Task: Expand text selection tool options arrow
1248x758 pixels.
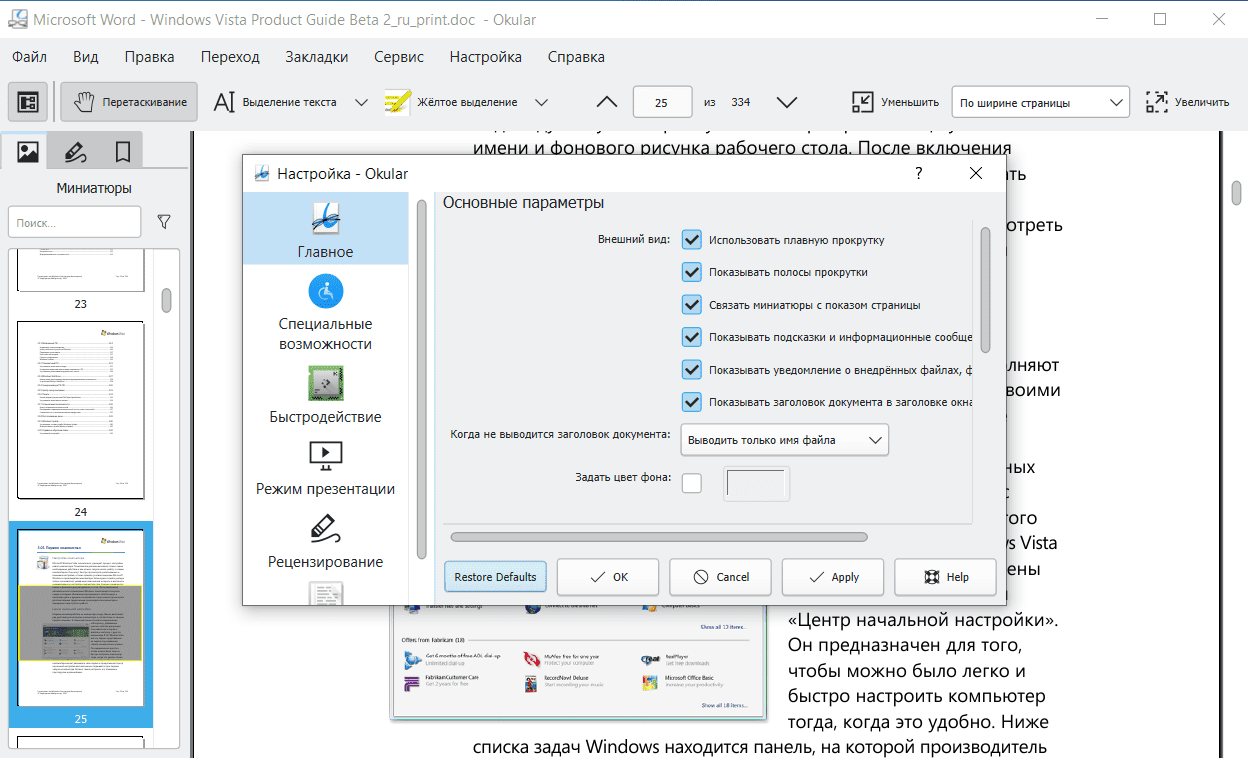Action: click(362, 102)
